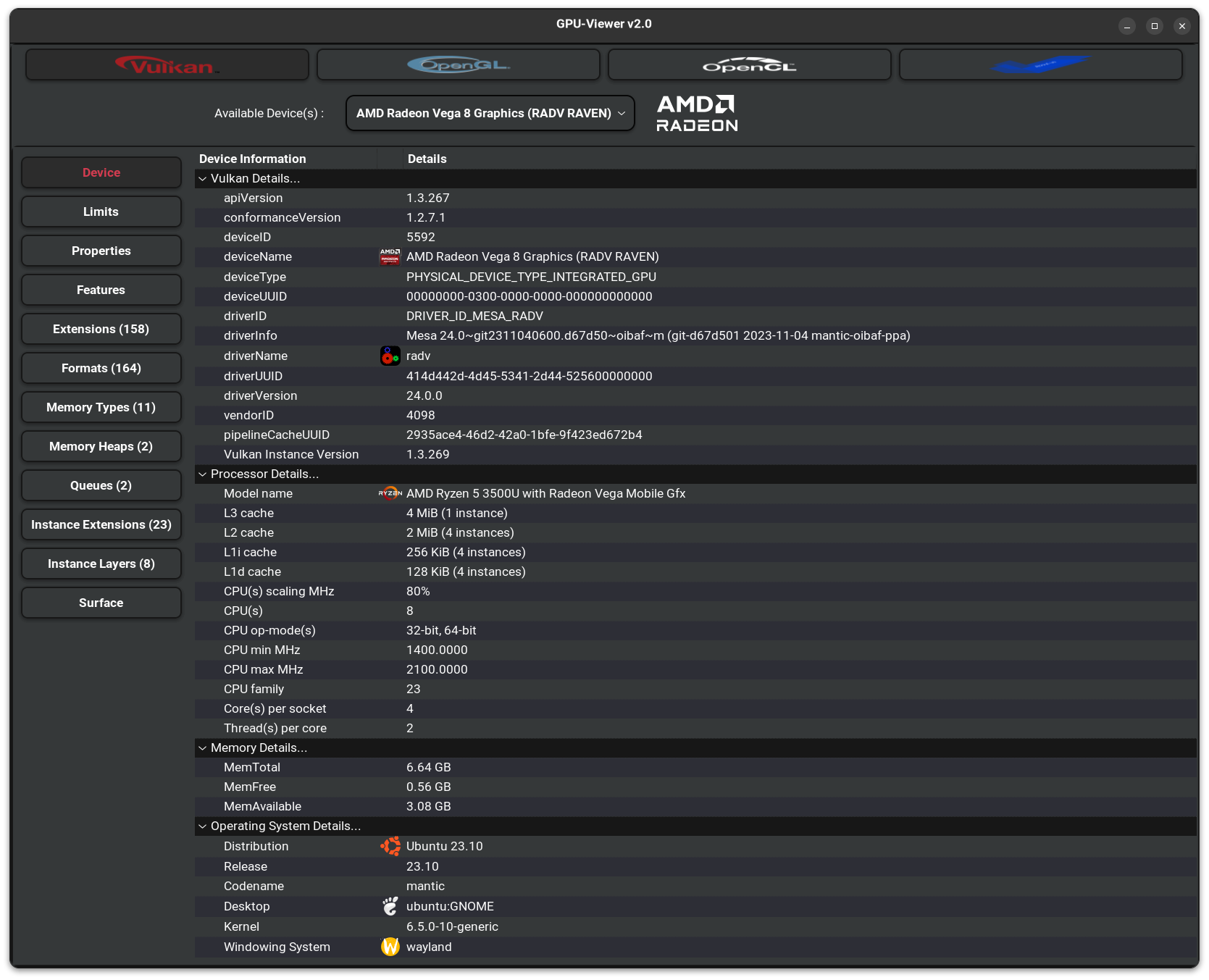Open the Available Device(s) dropdown
Viewport: 1209px width, 980px height.
click(x=490, y=113)
